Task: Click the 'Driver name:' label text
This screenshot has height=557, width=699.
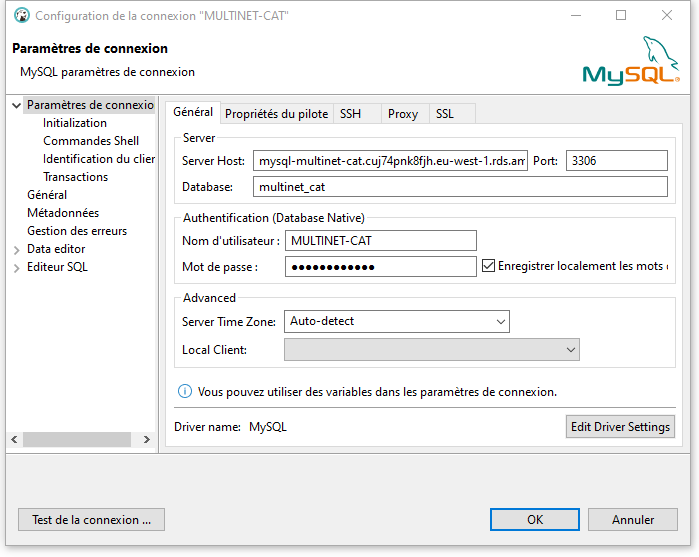Action: click(207, 427)
